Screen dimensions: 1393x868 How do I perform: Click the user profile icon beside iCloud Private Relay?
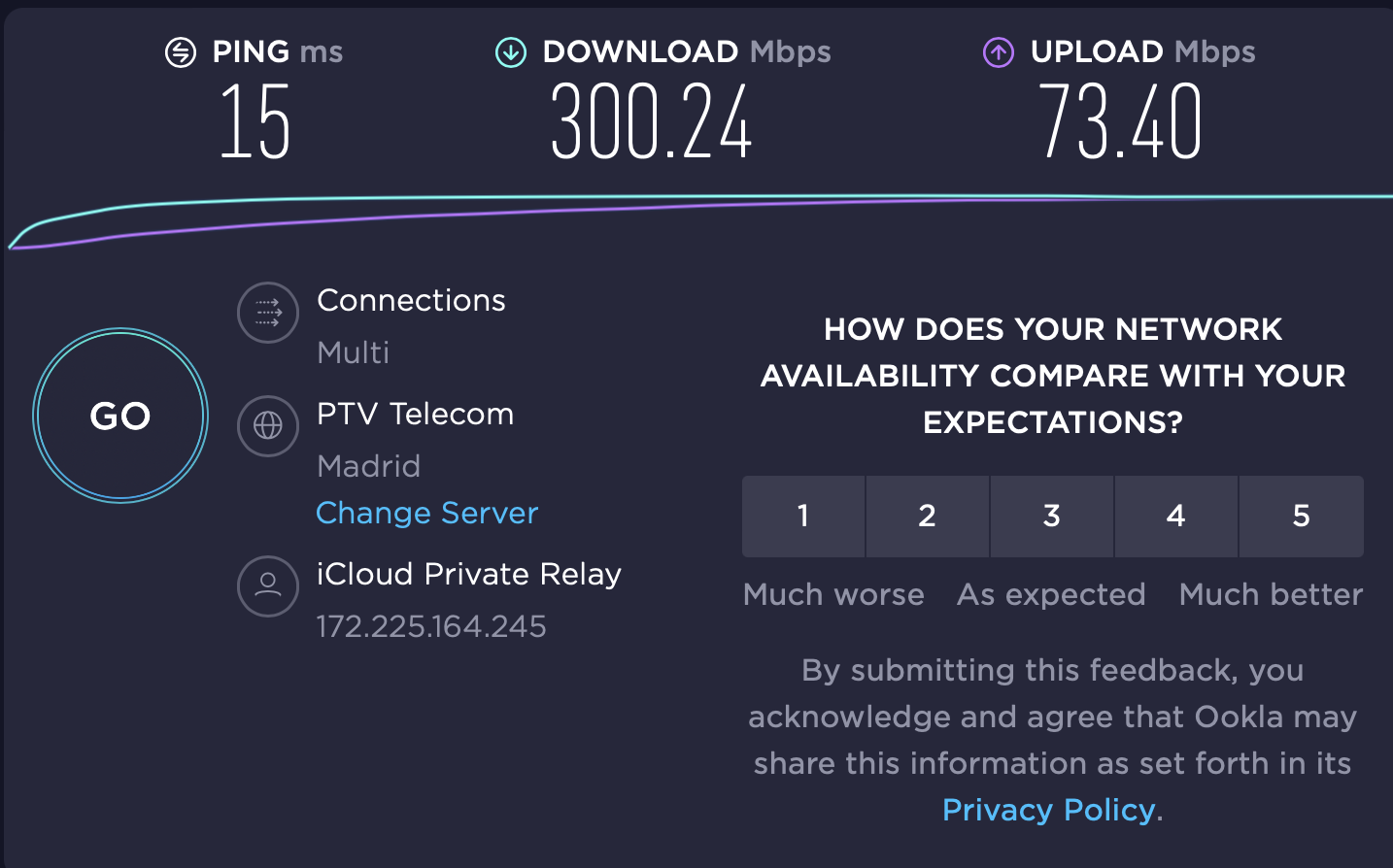(x=268, y=585)
